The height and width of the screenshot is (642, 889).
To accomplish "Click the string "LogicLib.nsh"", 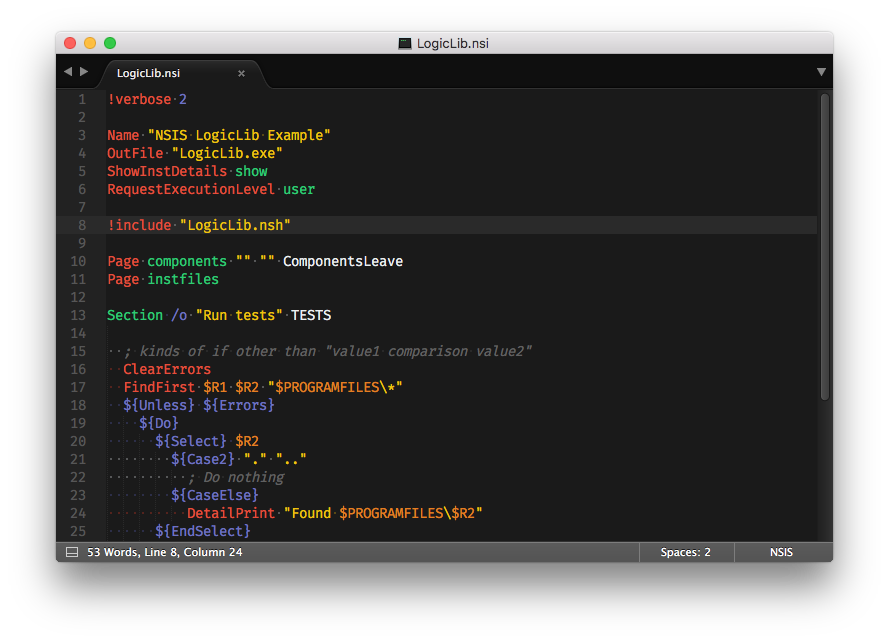I will [x=235, y=225].
